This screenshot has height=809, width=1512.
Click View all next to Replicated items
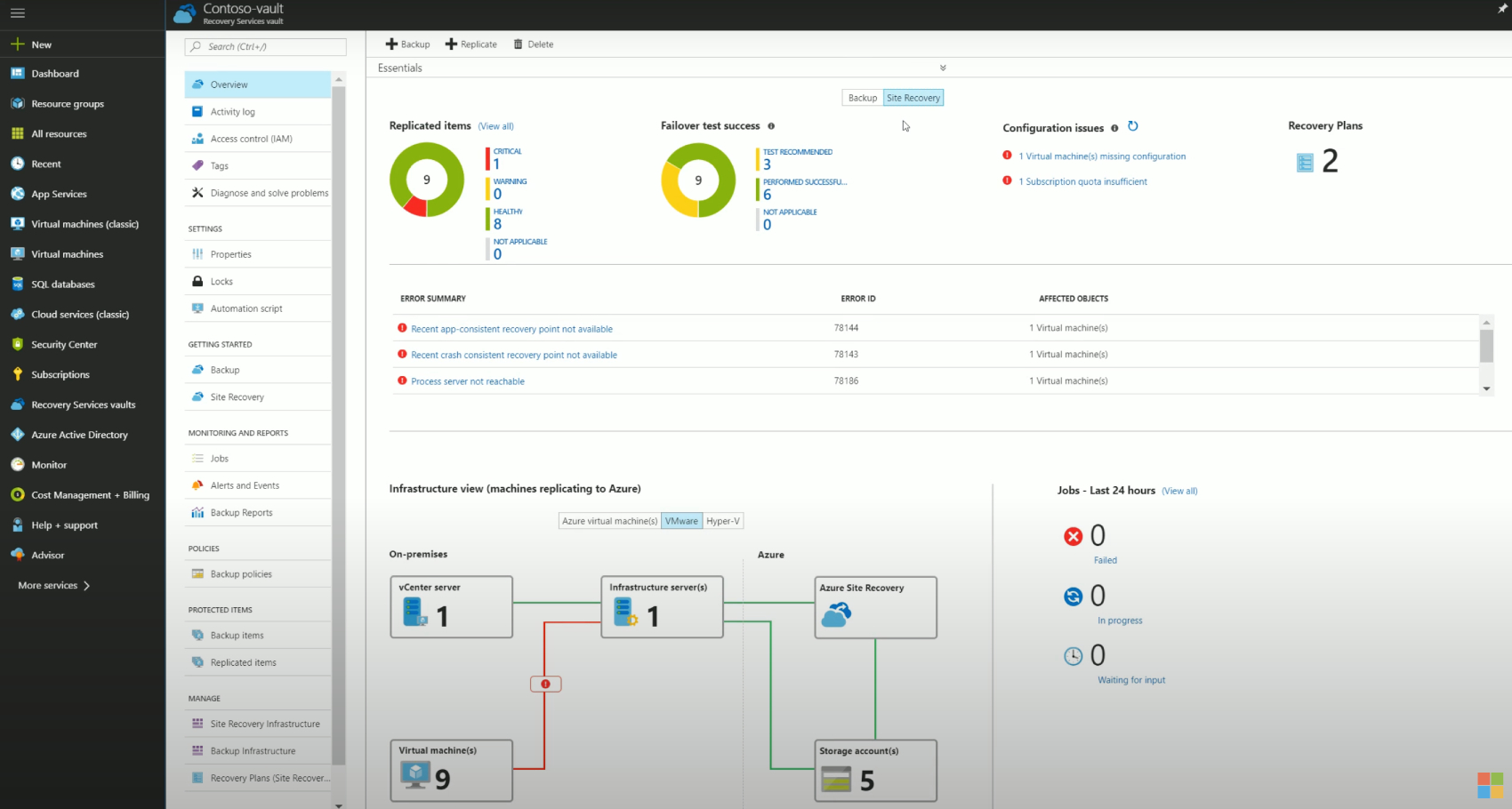495,126
